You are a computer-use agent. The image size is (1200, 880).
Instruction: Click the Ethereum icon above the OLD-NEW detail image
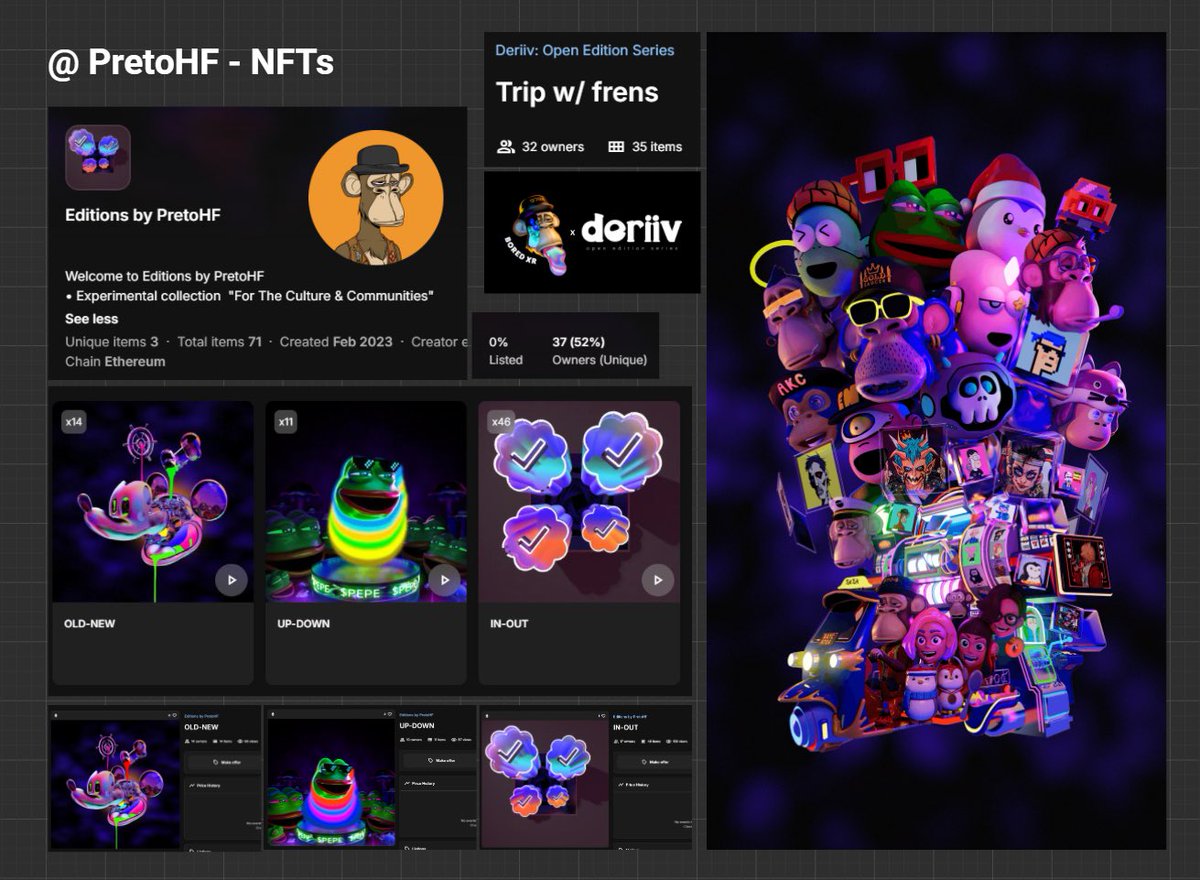[55, 715]
